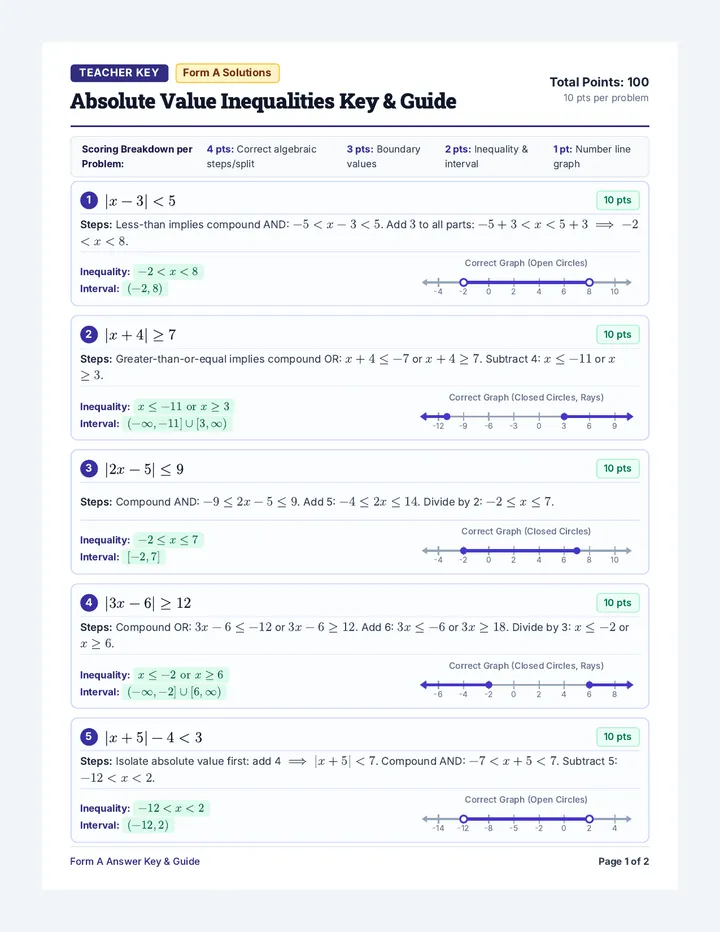Click the Form A Solutions tag
This screenshot has width=720, height=932.
227,73
